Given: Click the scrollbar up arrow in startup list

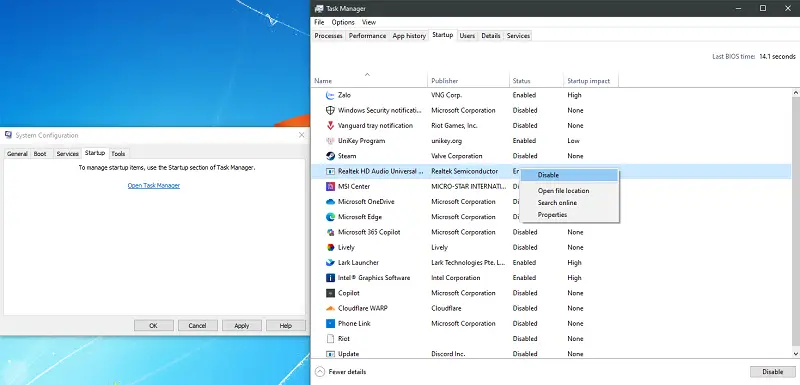Looking at the screenshot, I should point(796,93).
